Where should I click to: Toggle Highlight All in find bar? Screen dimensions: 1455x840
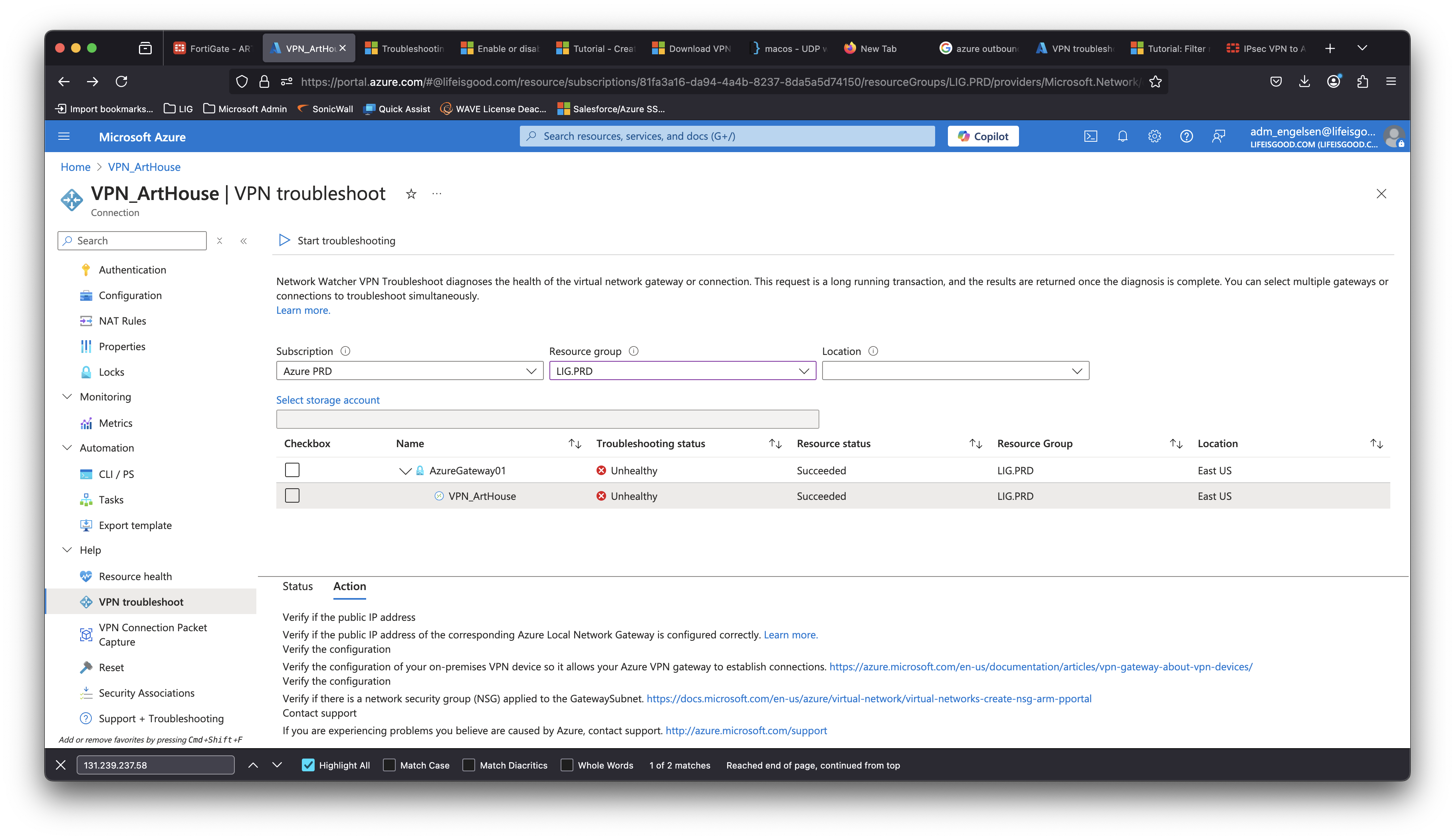pyautogui.click(x=308, y=765)
